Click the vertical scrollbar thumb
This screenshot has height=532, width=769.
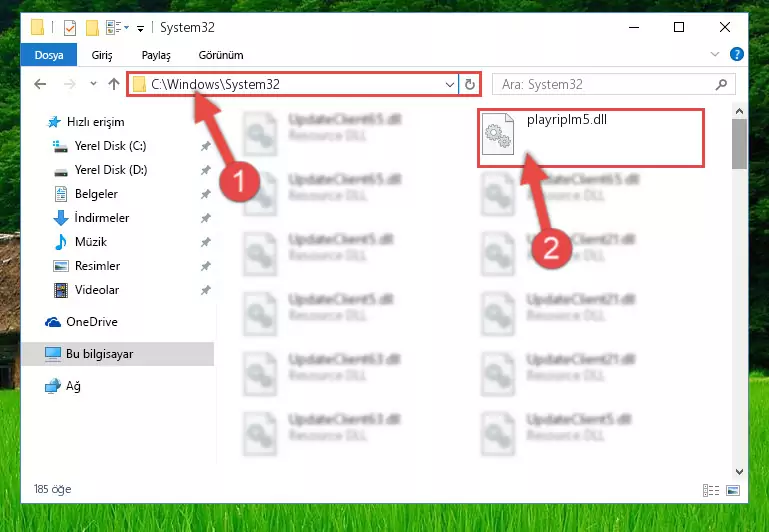tap(739, 144)
